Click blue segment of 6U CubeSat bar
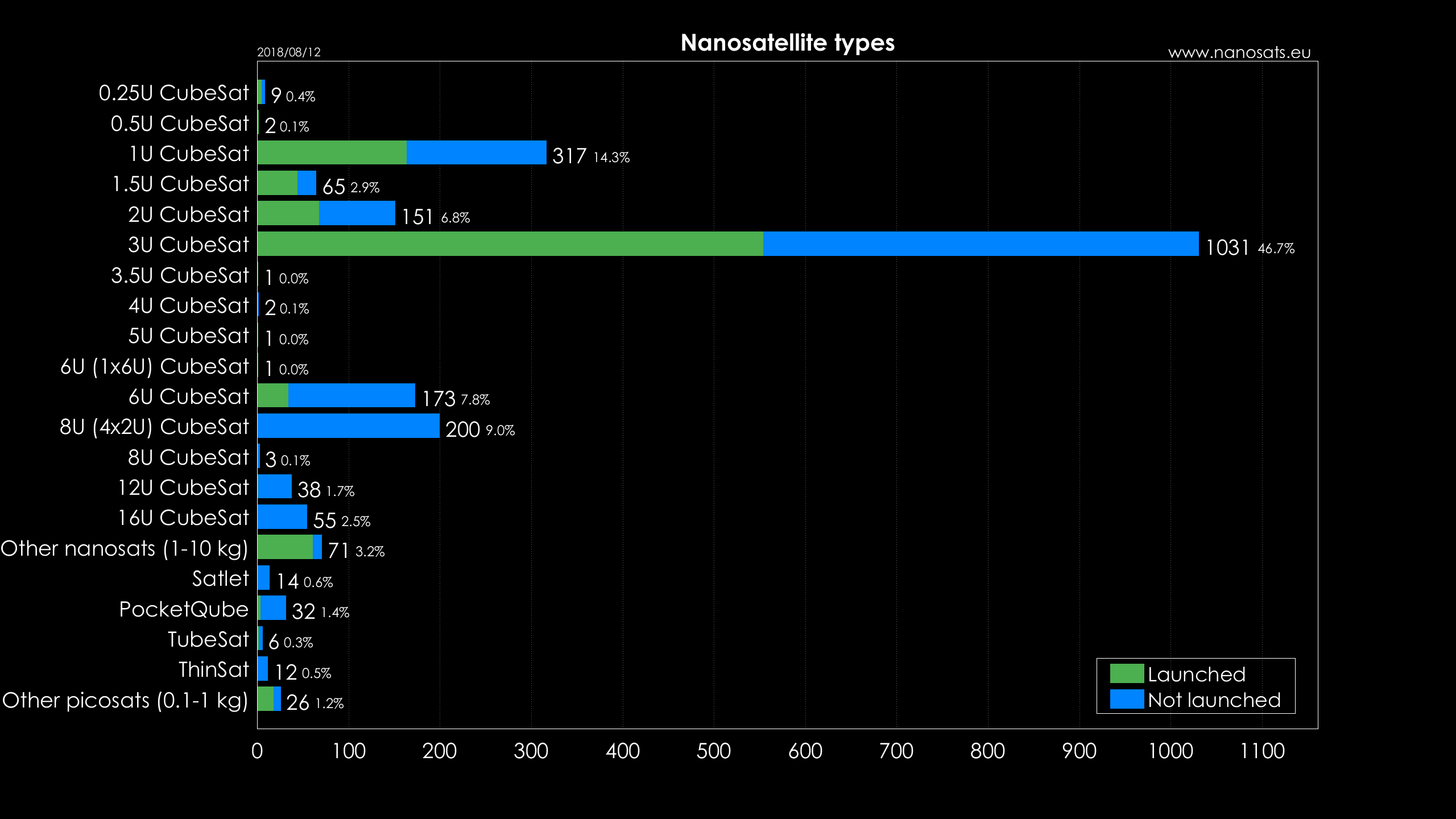1456x819 pixels. click(x=351, y=395)
